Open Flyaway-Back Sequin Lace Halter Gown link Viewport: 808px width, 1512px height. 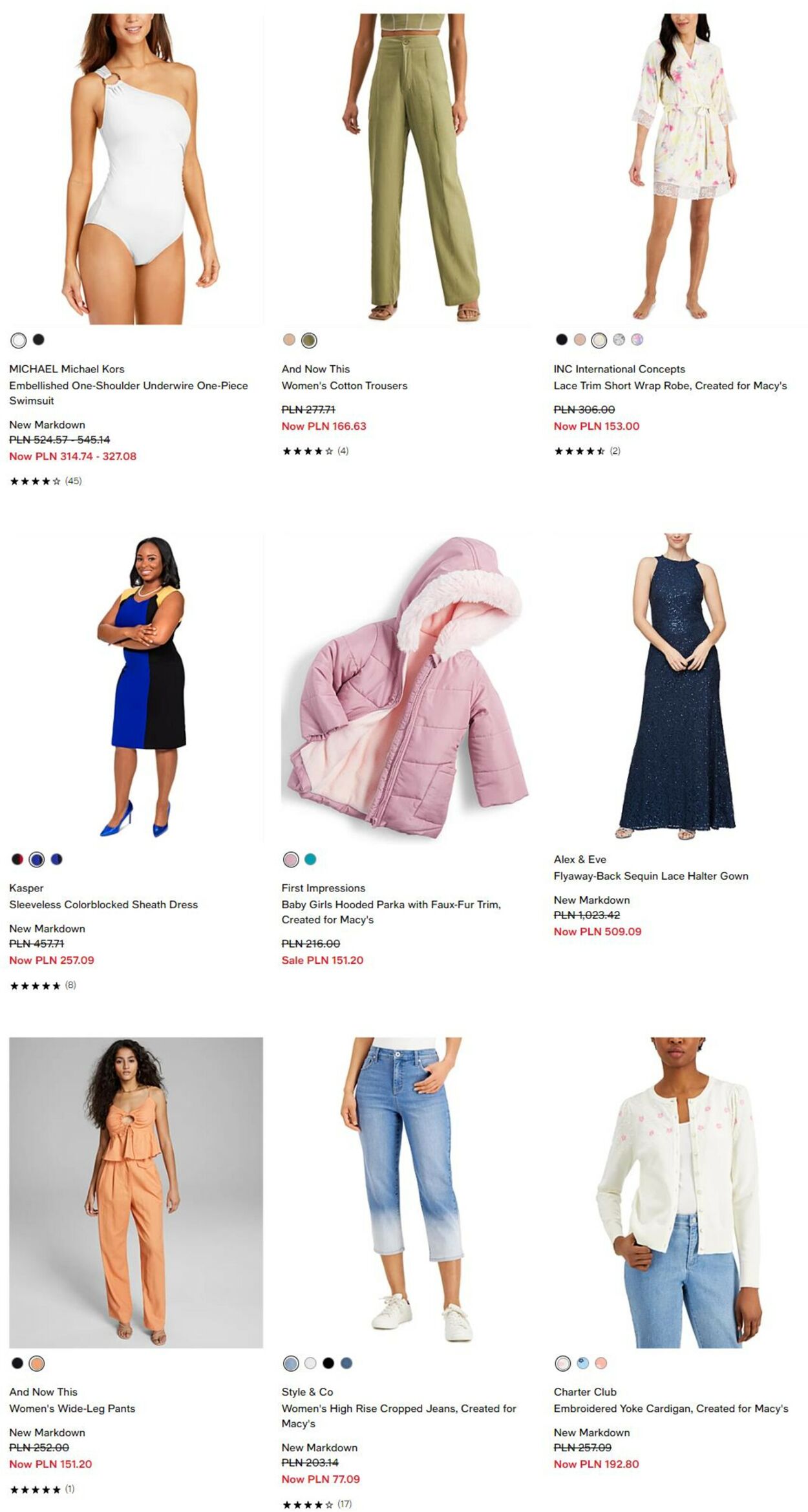coord(651,876)
